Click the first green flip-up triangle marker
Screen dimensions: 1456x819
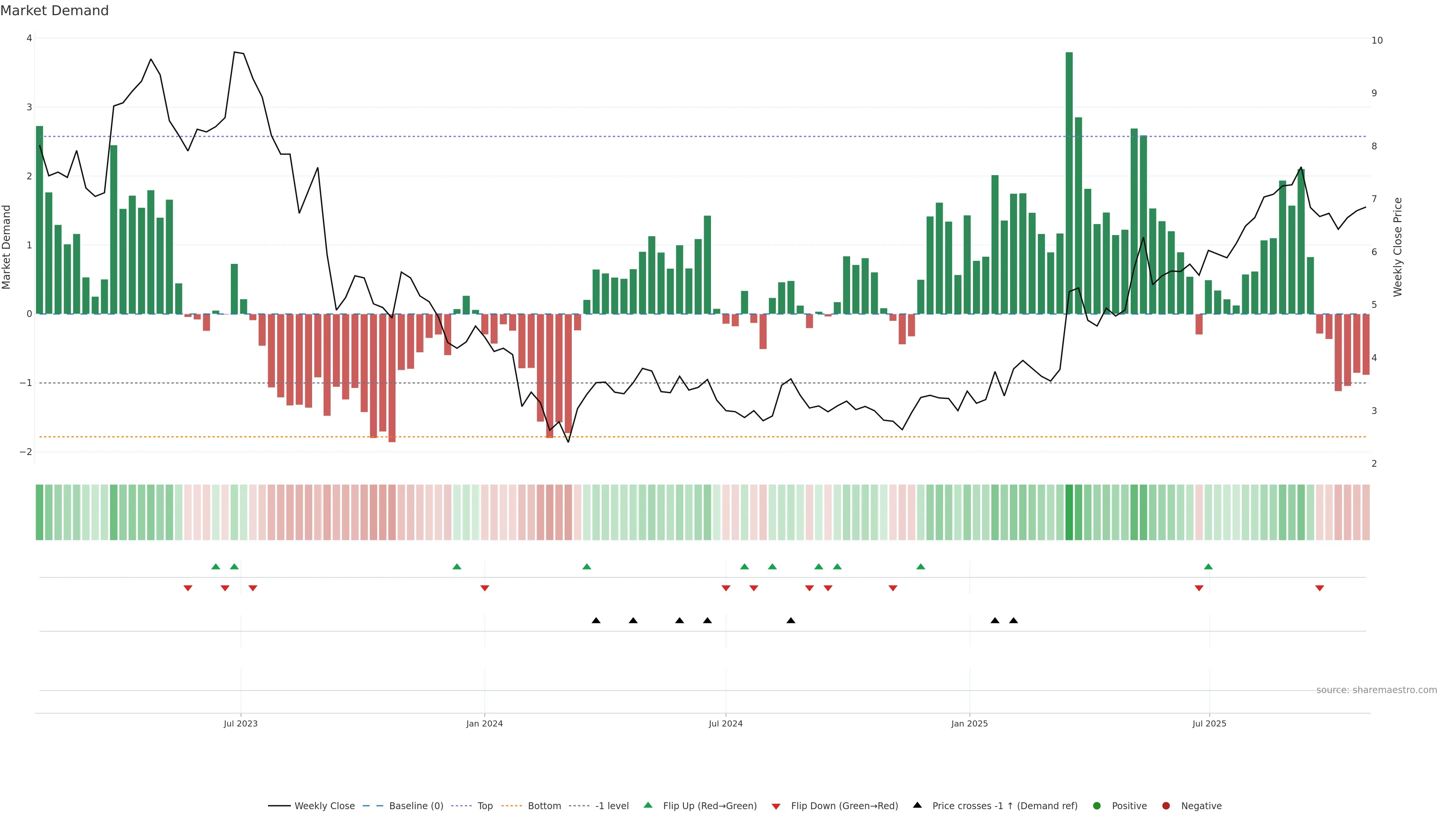pyautogui.click(x=215, y=566)
